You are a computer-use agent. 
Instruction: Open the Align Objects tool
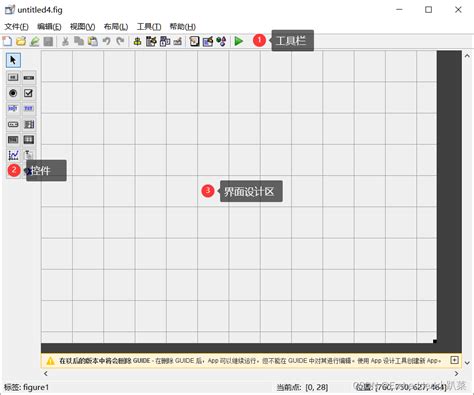(137, 41)
